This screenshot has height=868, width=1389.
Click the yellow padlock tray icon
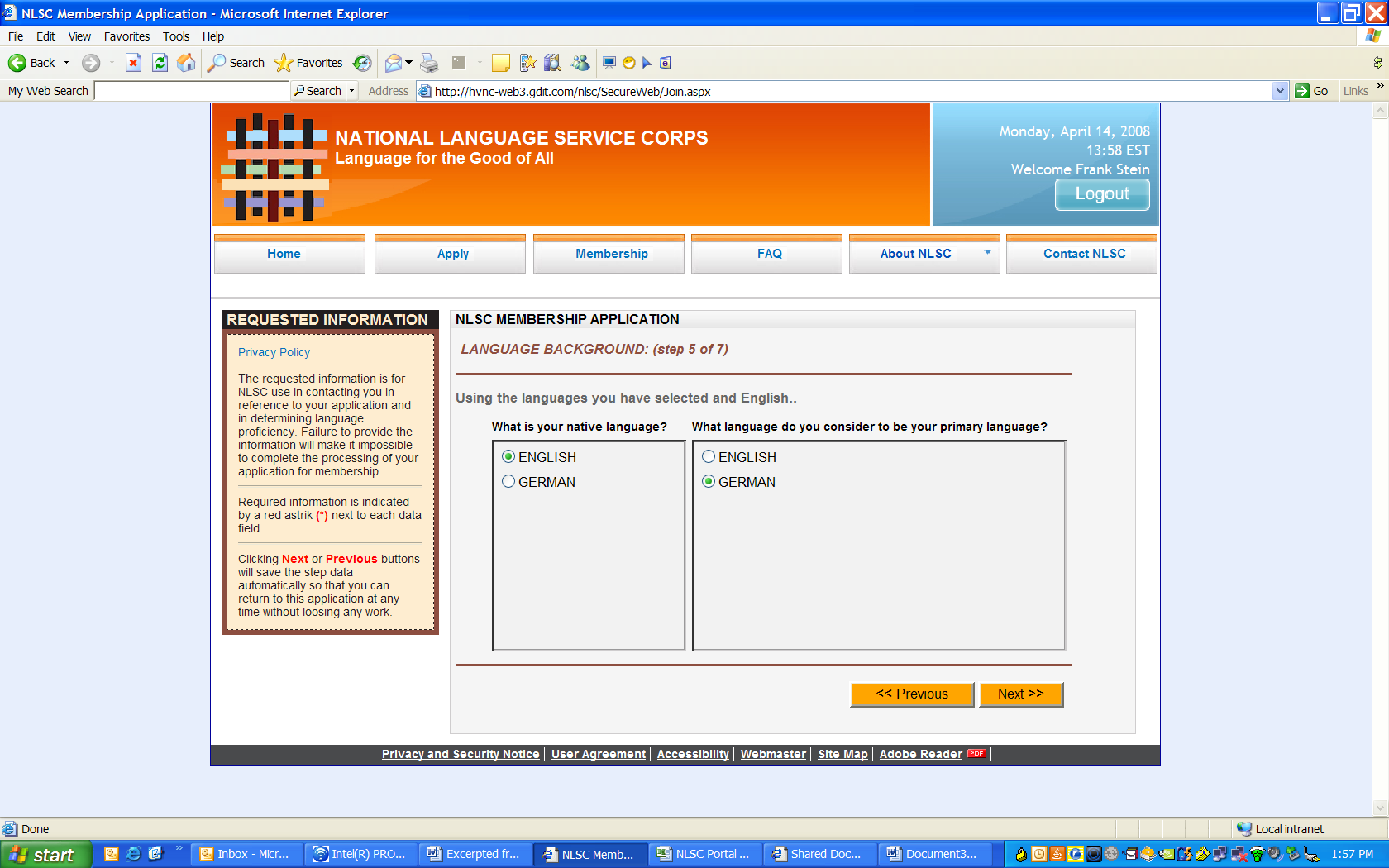click(1021, 854)
